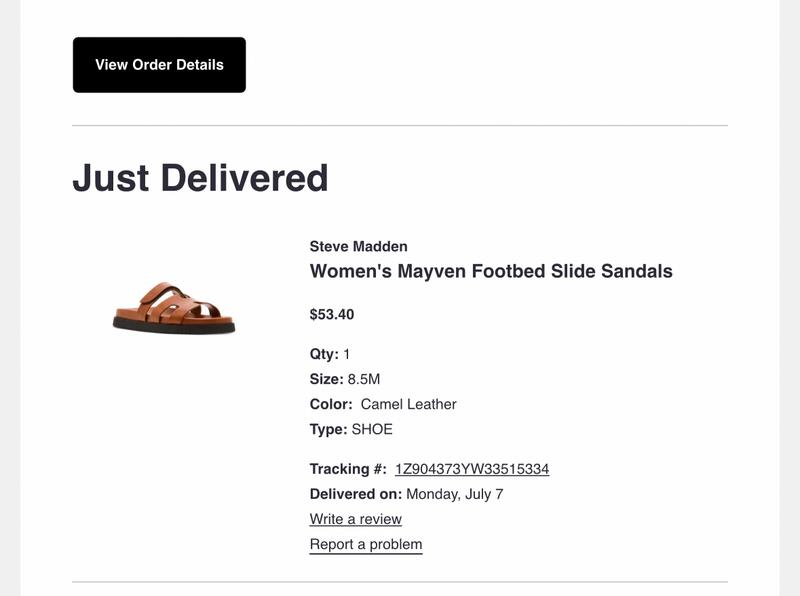Click the camel sandal product image
800x596 pixels.
(174, 308)
